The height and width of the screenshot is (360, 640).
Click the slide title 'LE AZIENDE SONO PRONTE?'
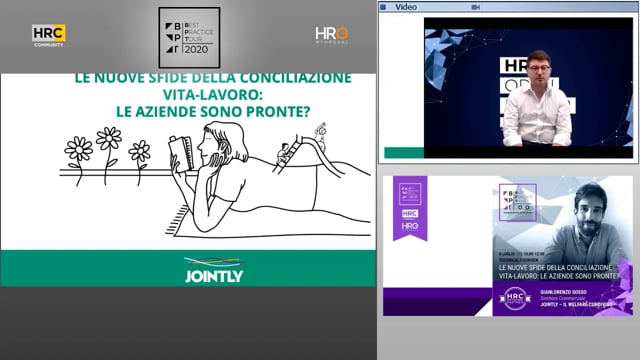click(213, 111)
